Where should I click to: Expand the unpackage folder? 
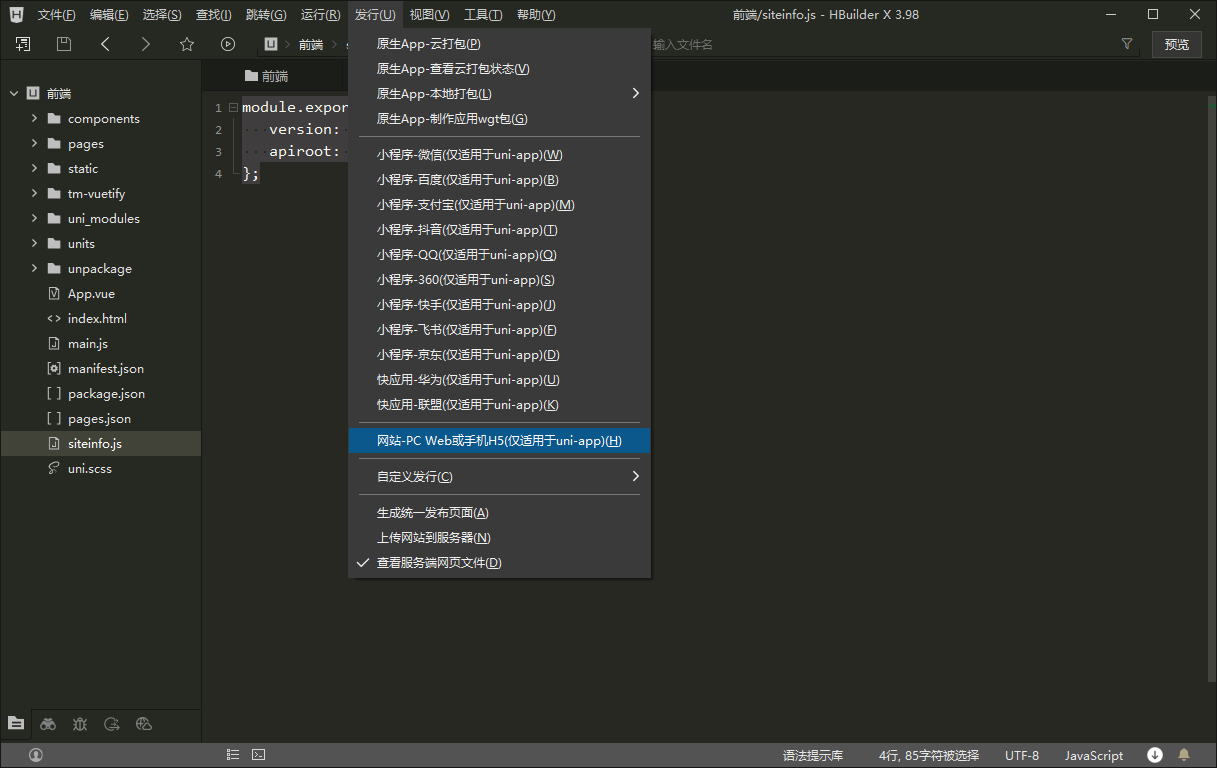(34, 269)
